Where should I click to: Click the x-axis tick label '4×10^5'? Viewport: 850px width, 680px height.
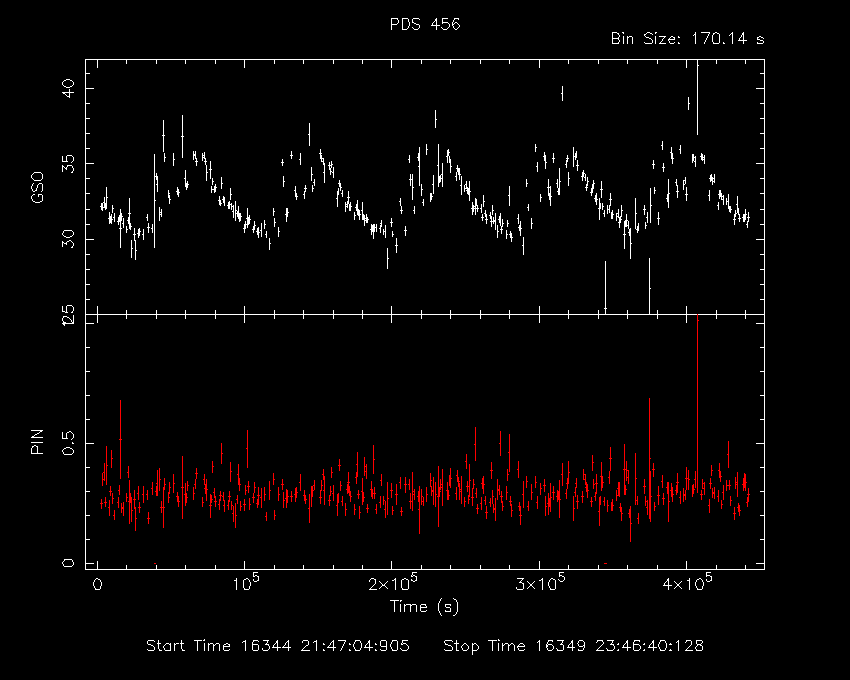[687, 584]
